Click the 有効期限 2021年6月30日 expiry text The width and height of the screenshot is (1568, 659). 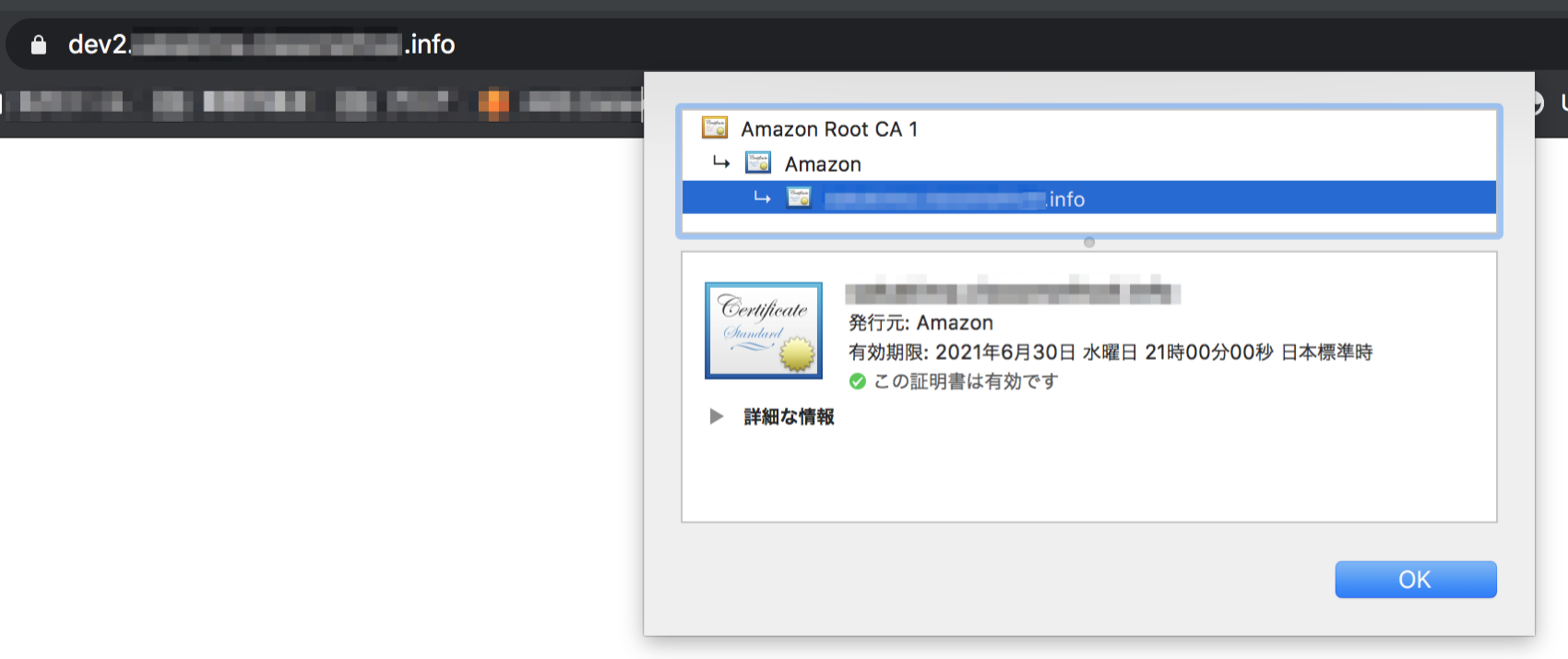point(1111,353)
